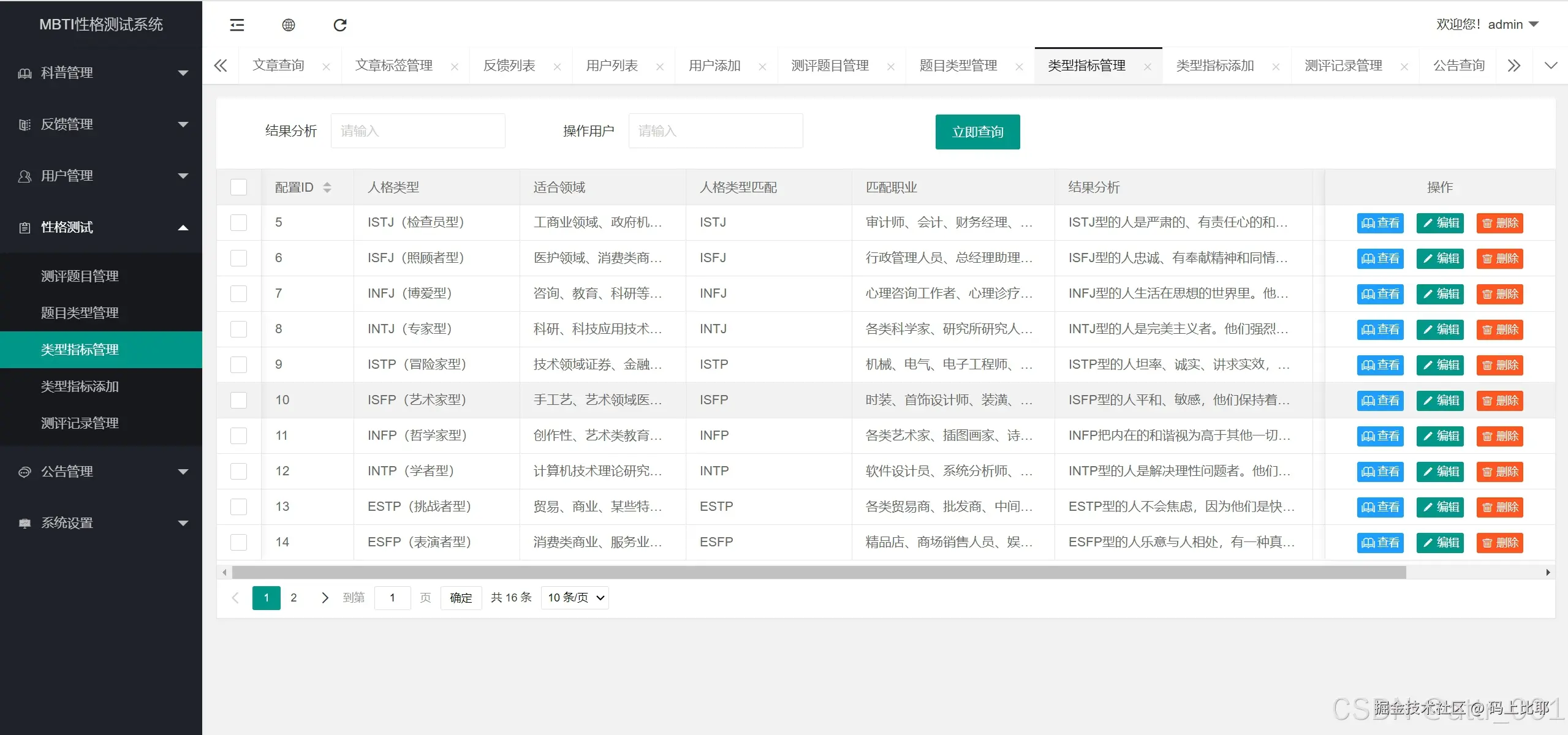Viewport: 1568px width, 735px height.
Task: Go to page 2
Action: click(294, 598)
